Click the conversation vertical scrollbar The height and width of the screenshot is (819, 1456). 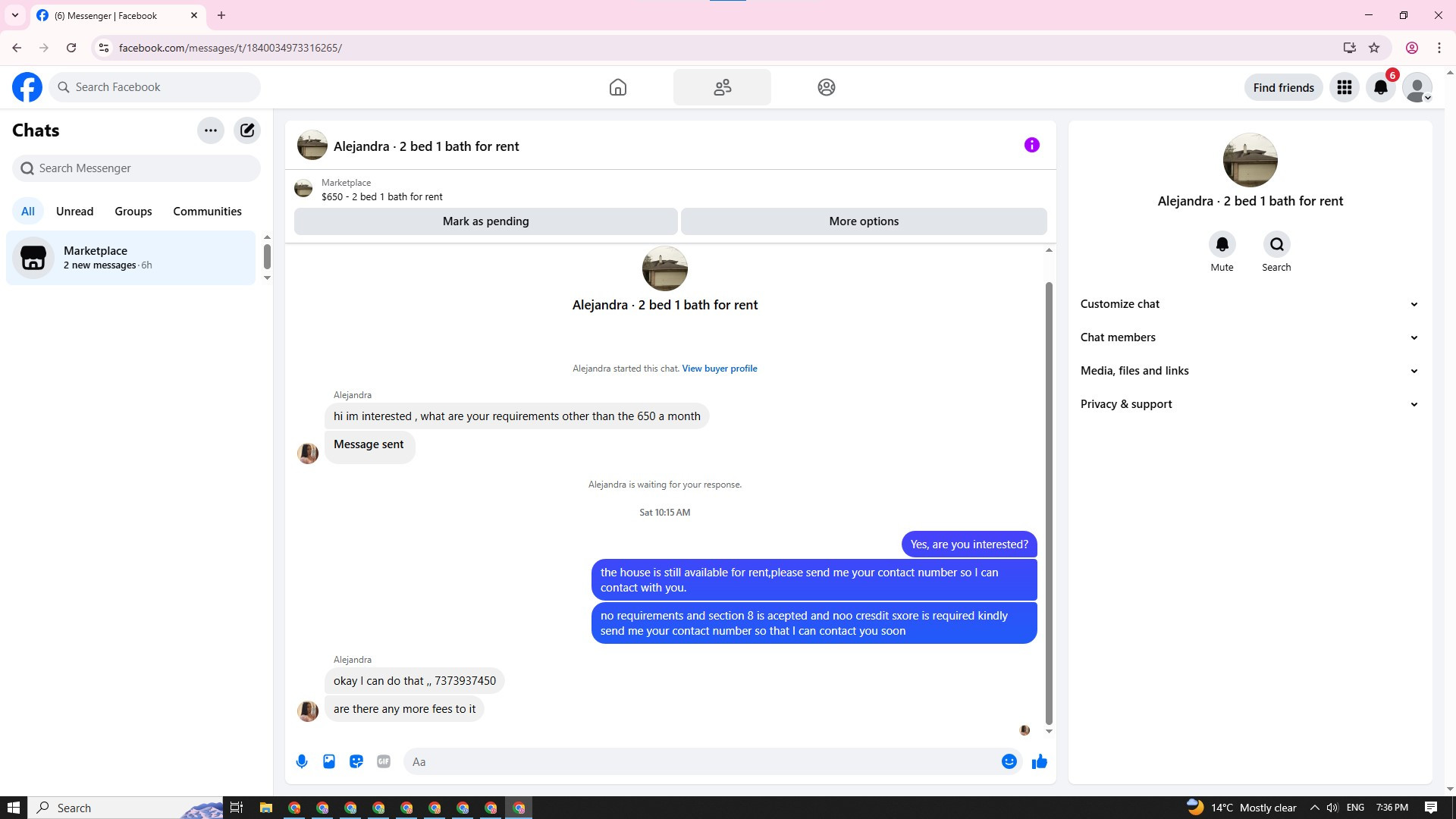[x=1049, y=500]
